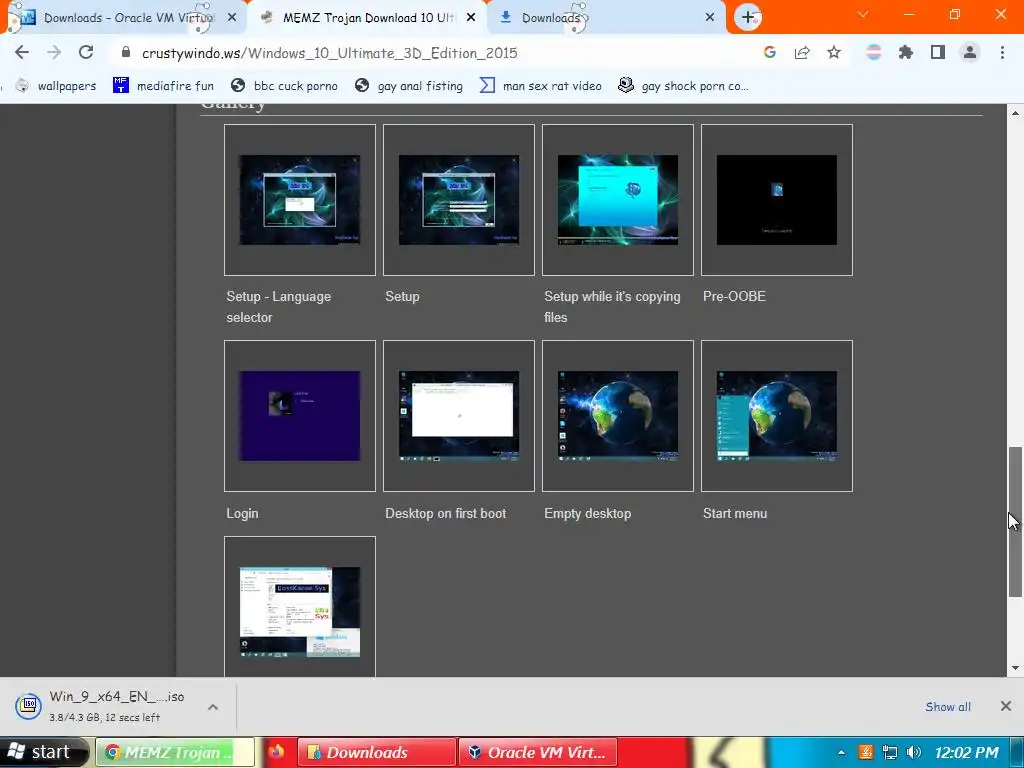View site security lock info
The height and width of the screenshot is (768, 1024).
coord(126,52)
